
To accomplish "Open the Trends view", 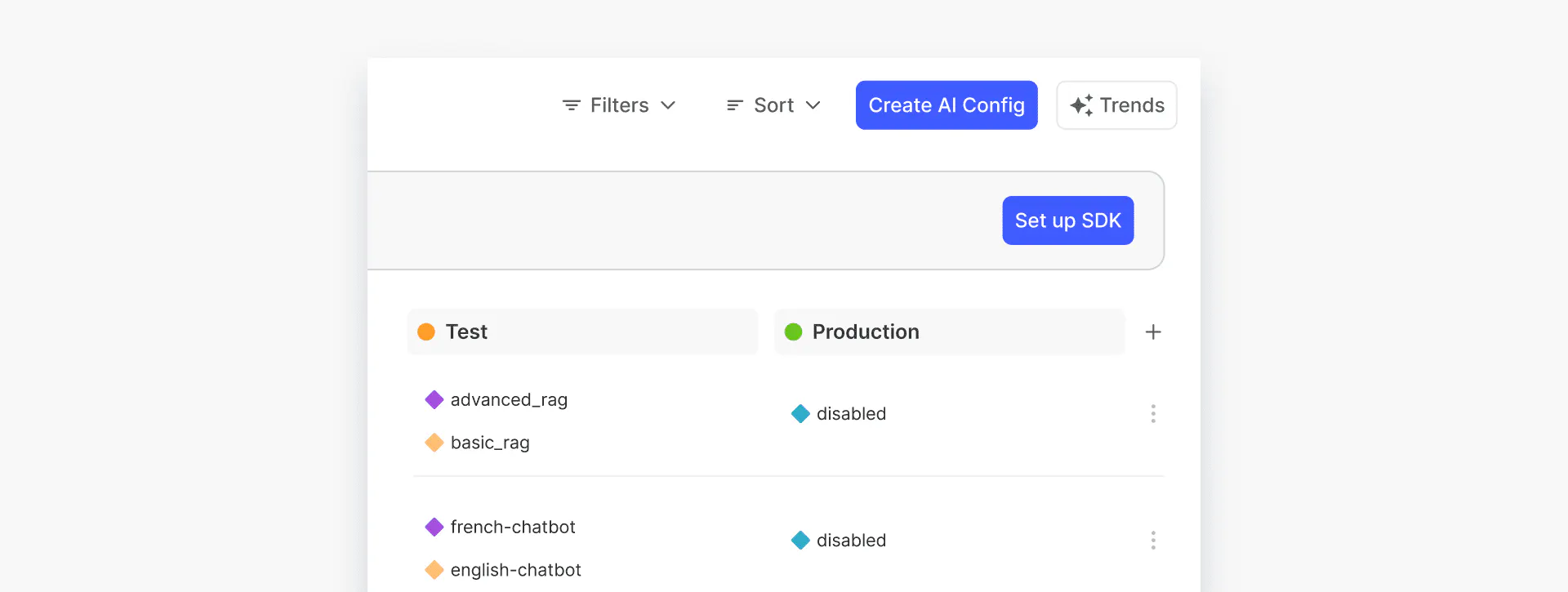I will pos(1116,105).
